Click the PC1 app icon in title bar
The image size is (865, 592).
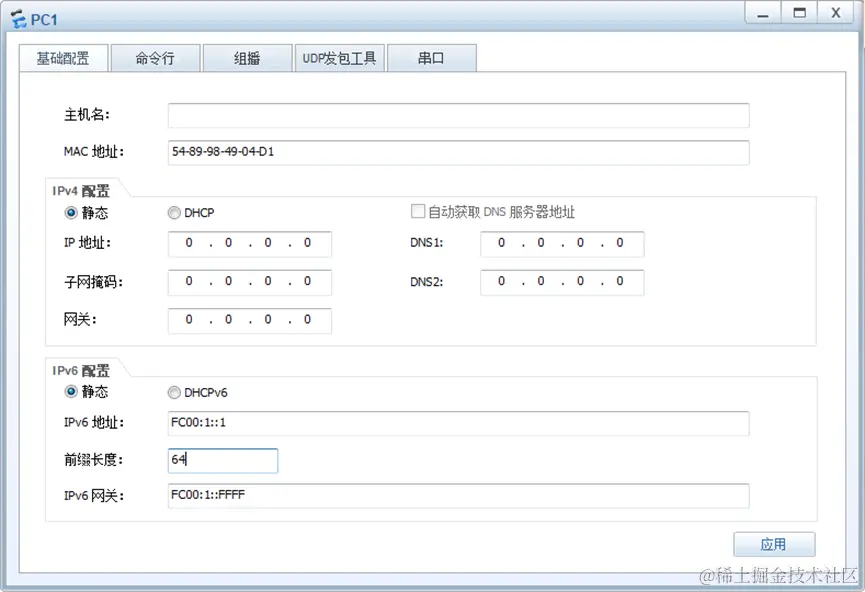point(19,19)
